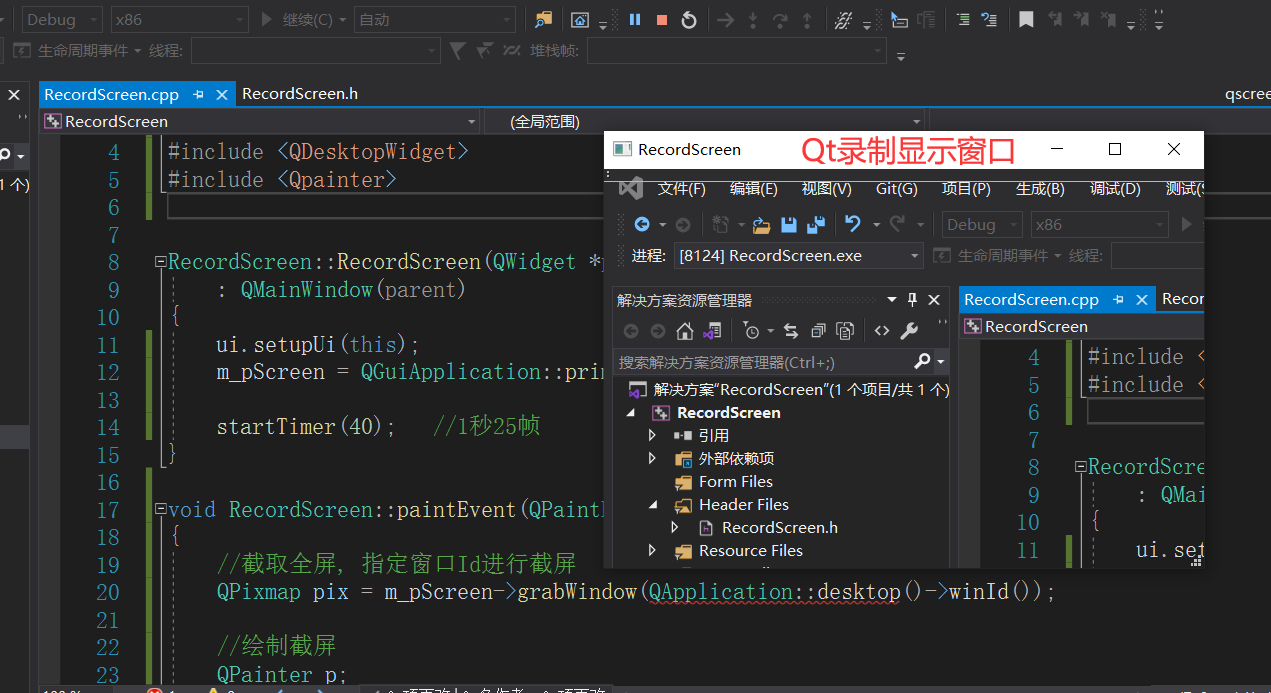Close the Solution Explorer panel

934,300
